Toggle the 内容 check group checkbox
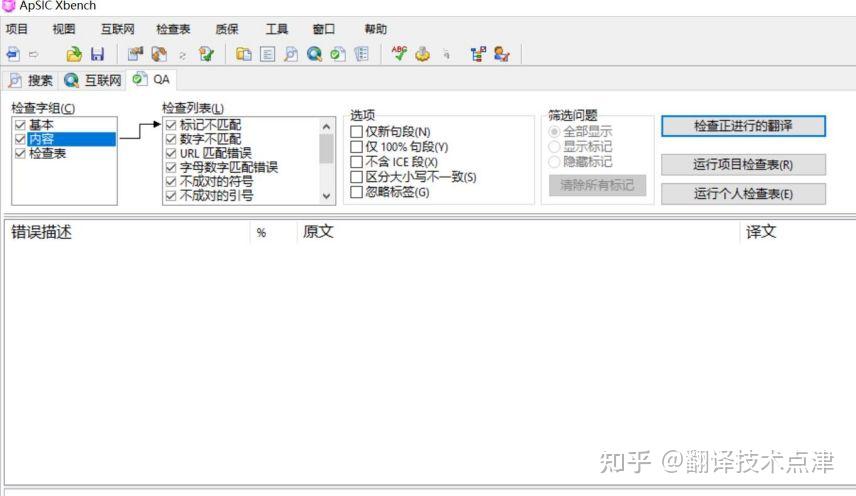Viewport: 856px width, 496px height. (20, 139)
